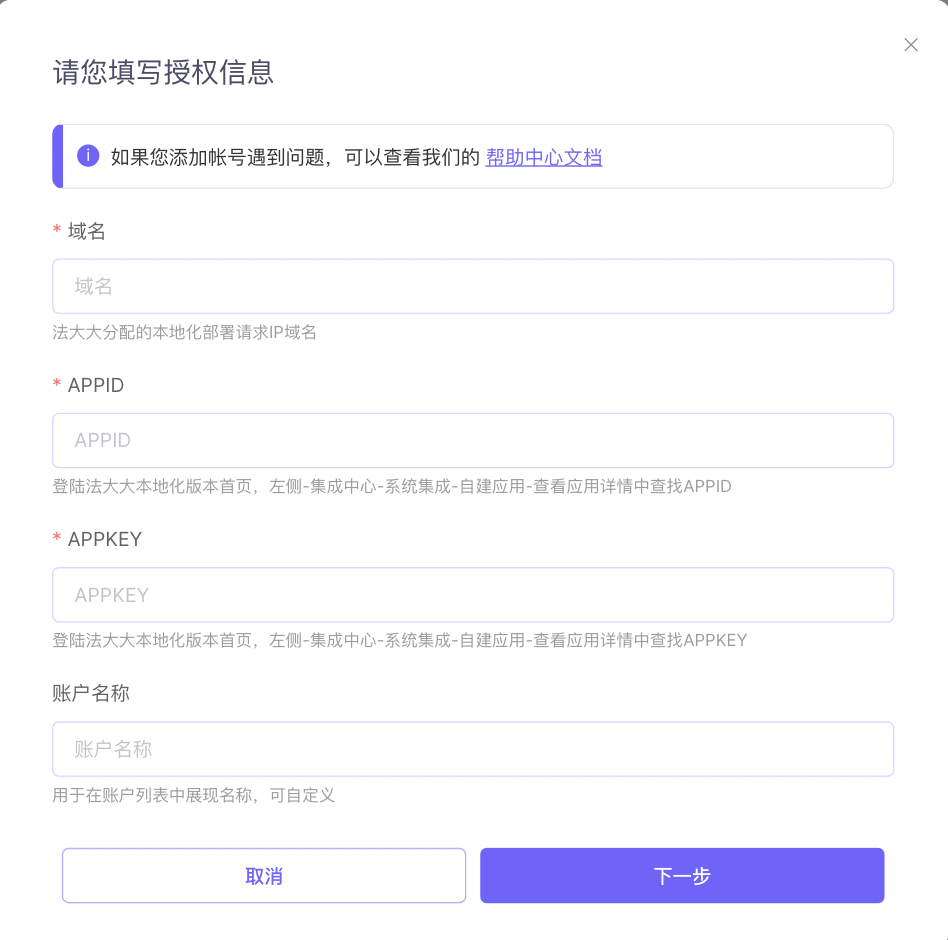Proceed by clicking 下一步

pos(682,875)
